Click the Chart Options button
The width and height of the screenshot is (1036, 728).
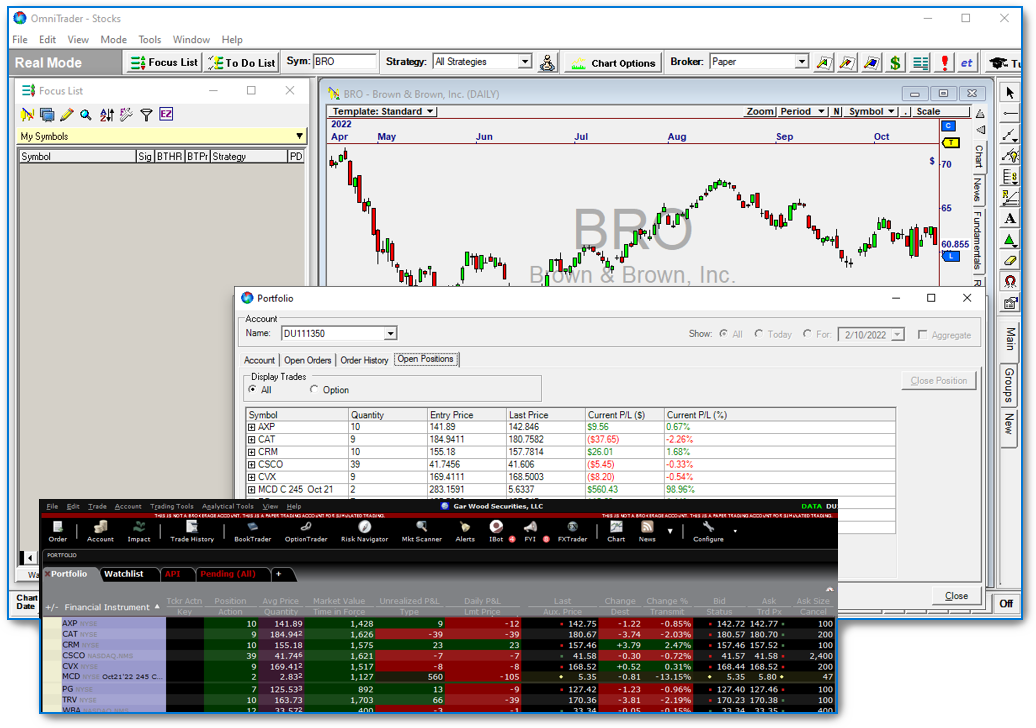coord(612,62)
